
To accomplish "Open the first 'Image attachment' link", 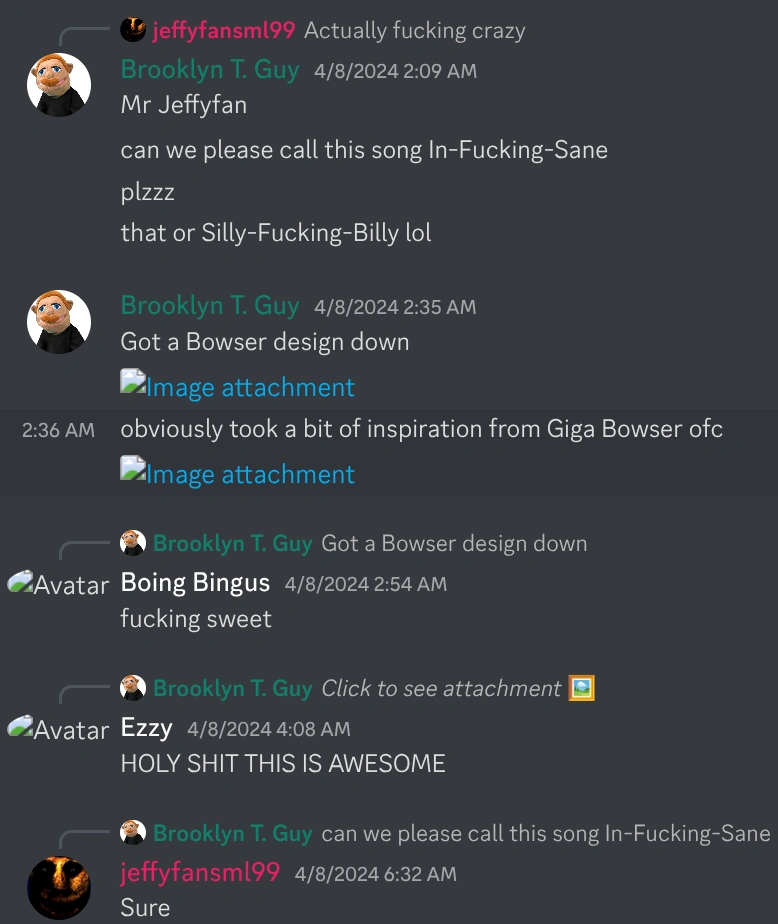I will click(238, 386).
